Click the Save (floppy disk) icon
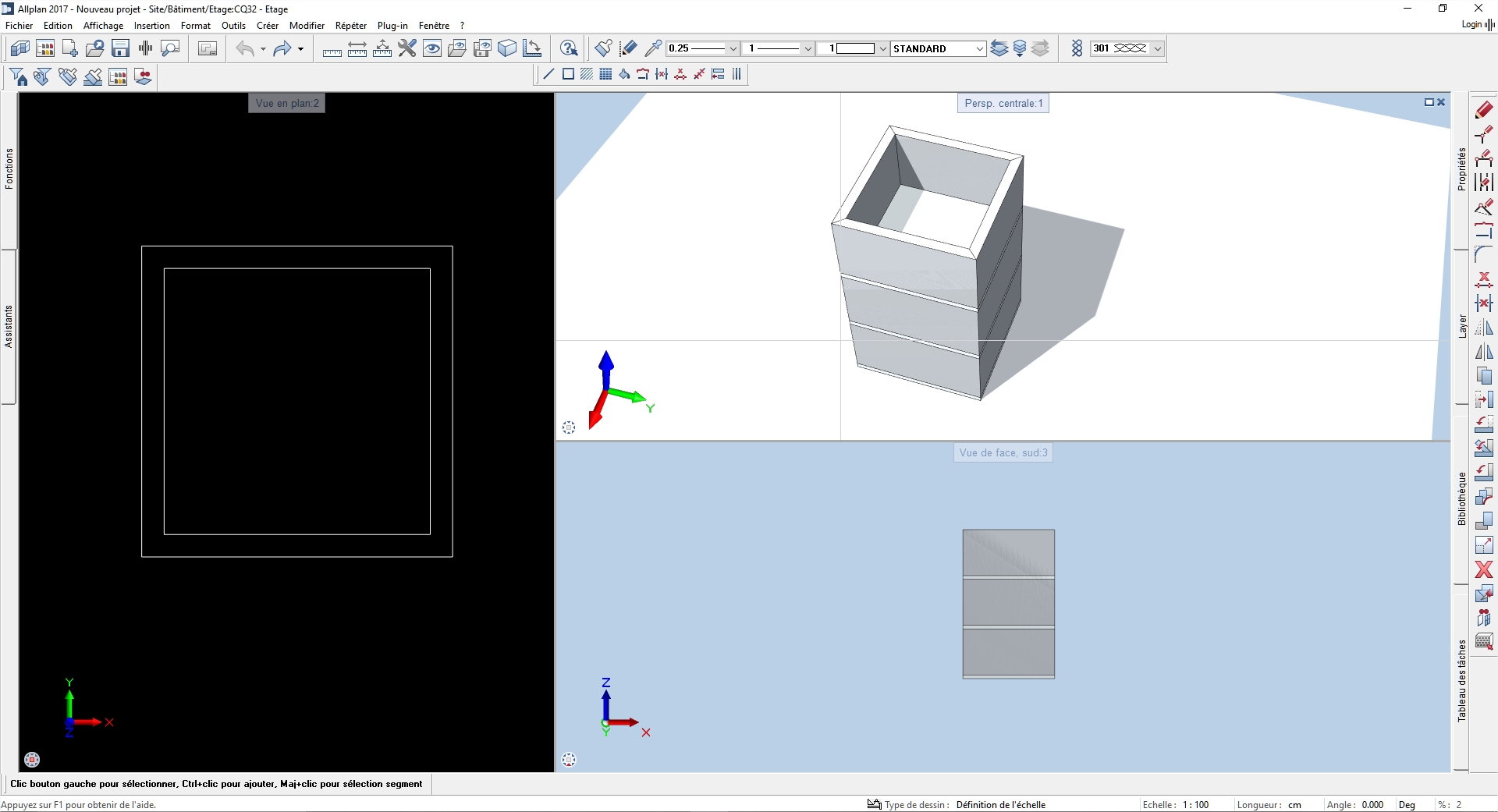 click(120, 48)
